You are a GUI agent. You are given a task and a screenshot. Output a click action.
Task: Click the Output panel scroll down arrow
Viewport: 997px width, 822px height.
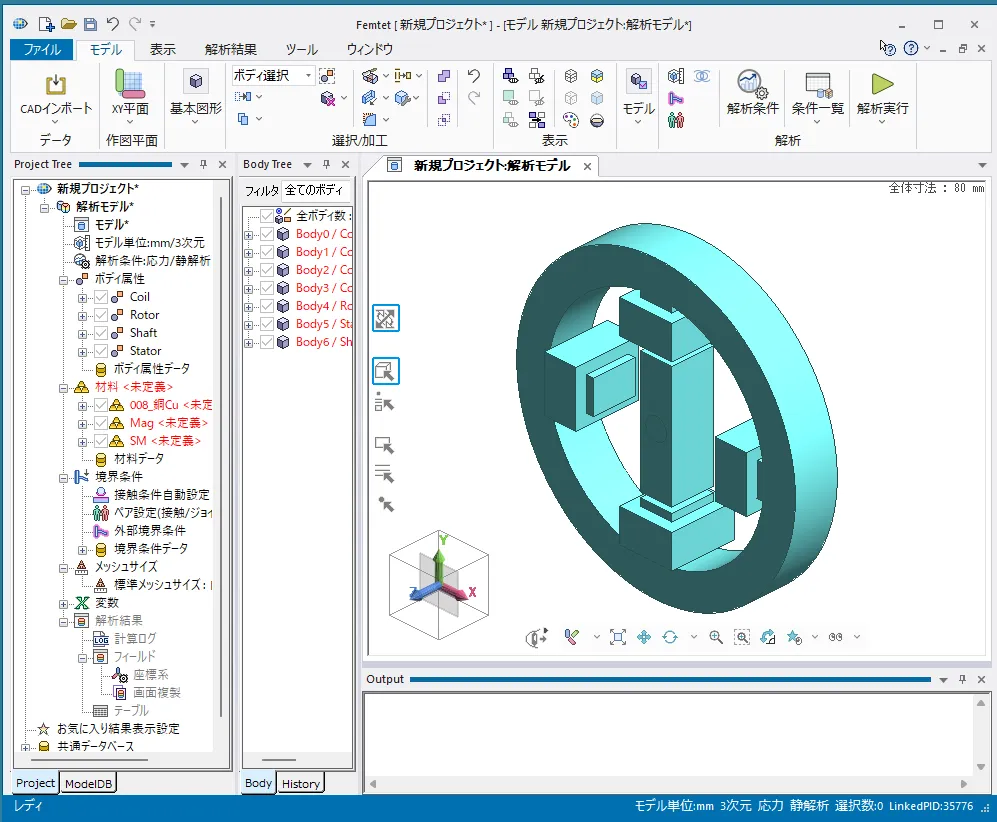click(980, 766)
